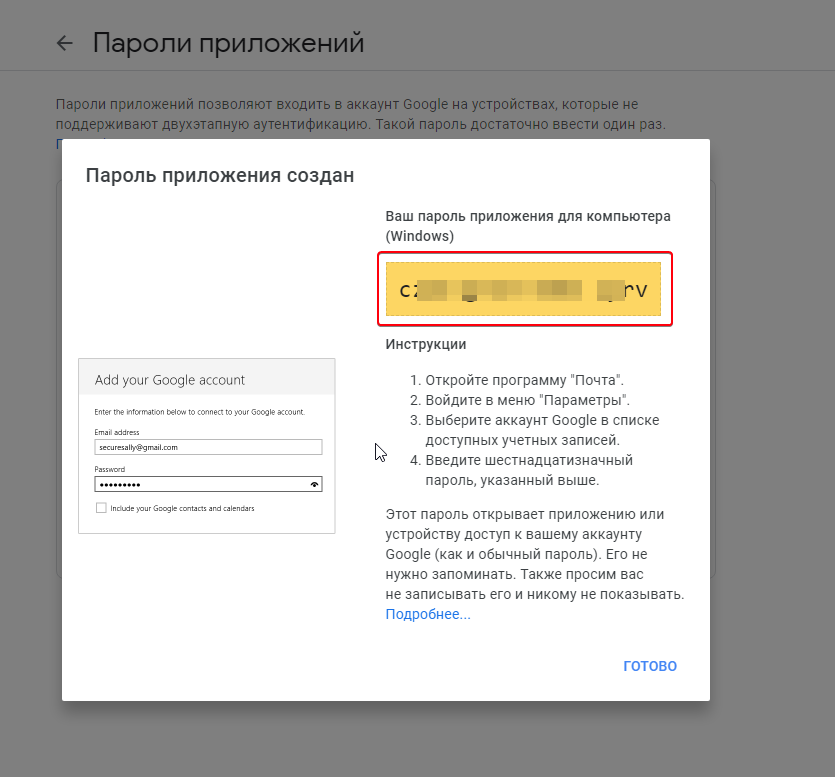The image size is (835, 777).
Task: Click the background description about двухэтапную аутентификацию
Action: [x=361, y=114]
